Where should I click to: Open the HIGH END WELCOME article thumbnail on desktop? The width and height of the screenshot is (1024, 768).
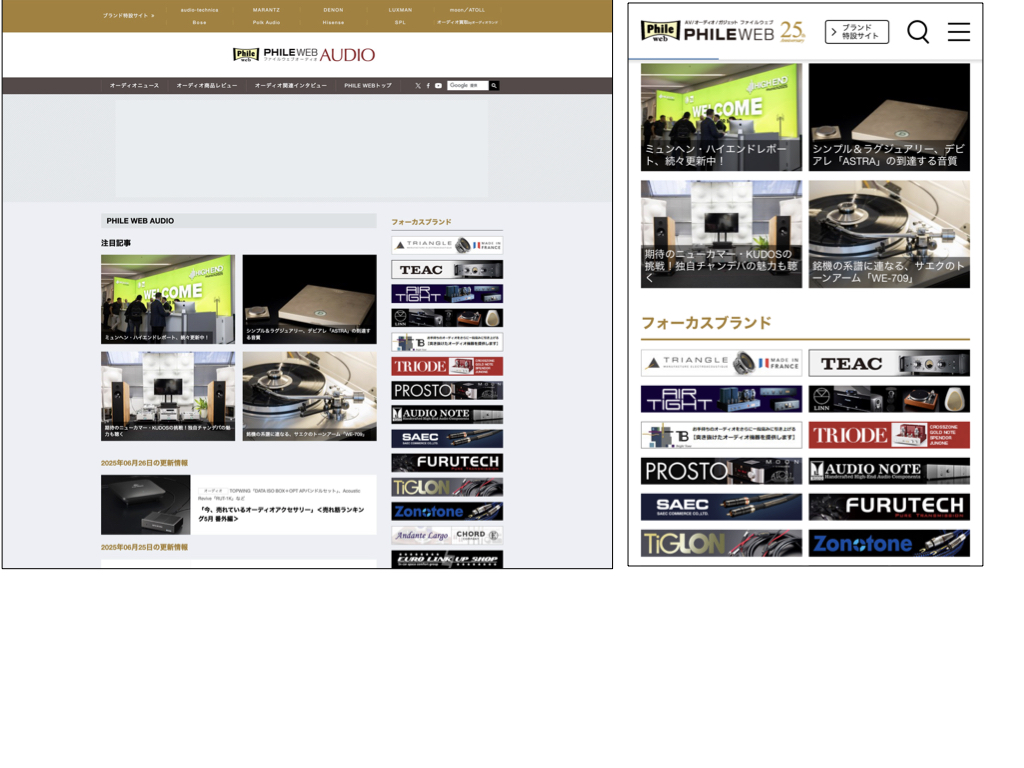point(168,299)
